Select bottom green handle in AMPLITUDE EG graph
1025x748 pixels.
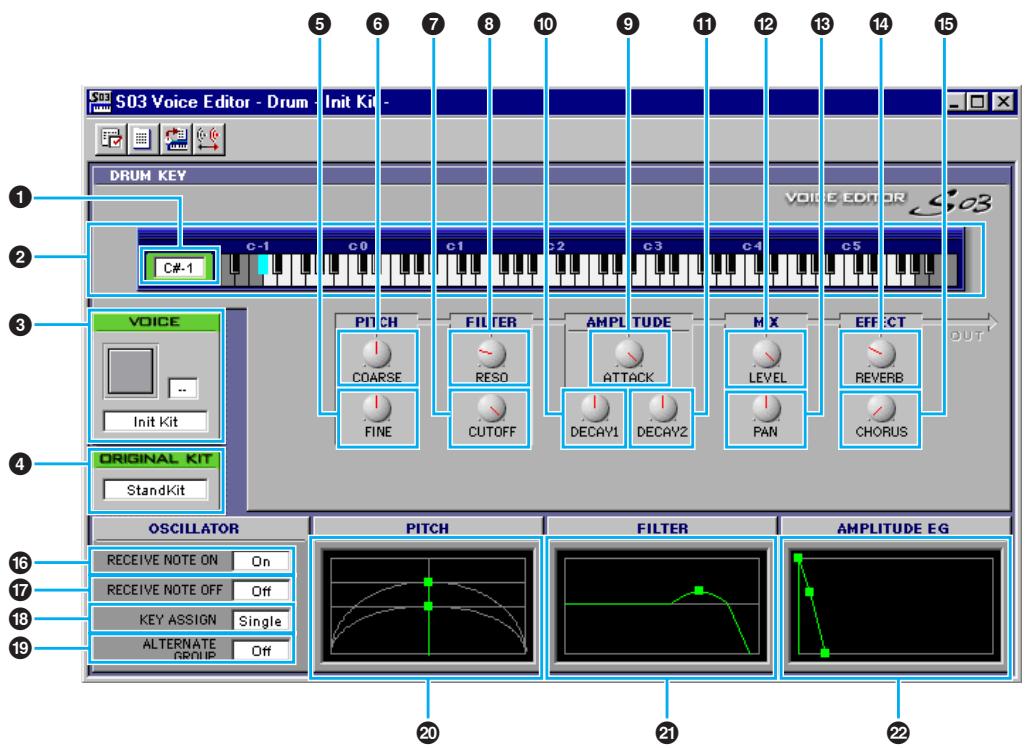click(825, 653)
